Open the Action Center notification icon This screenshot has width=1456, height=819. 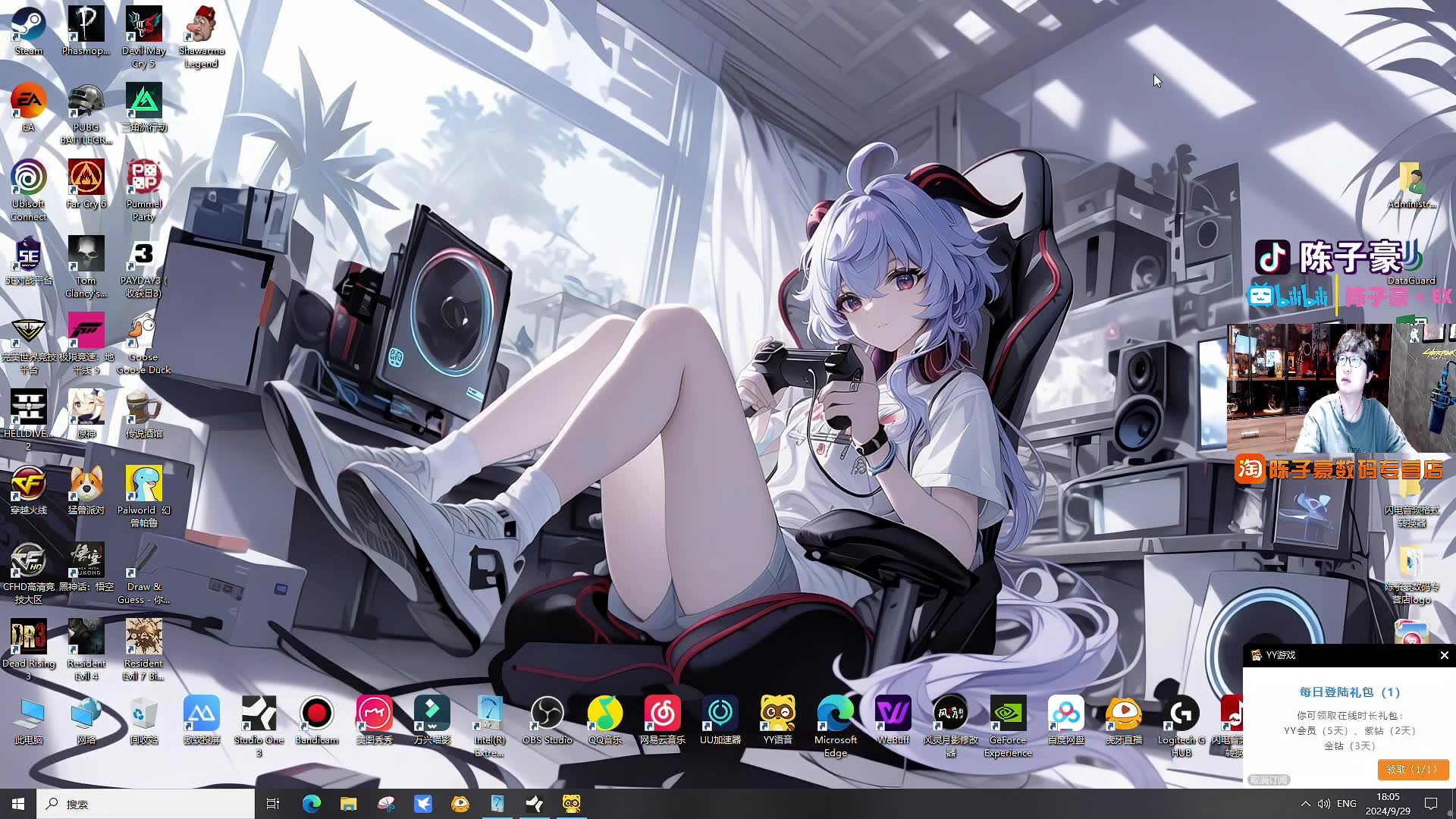click(1431, 804)
